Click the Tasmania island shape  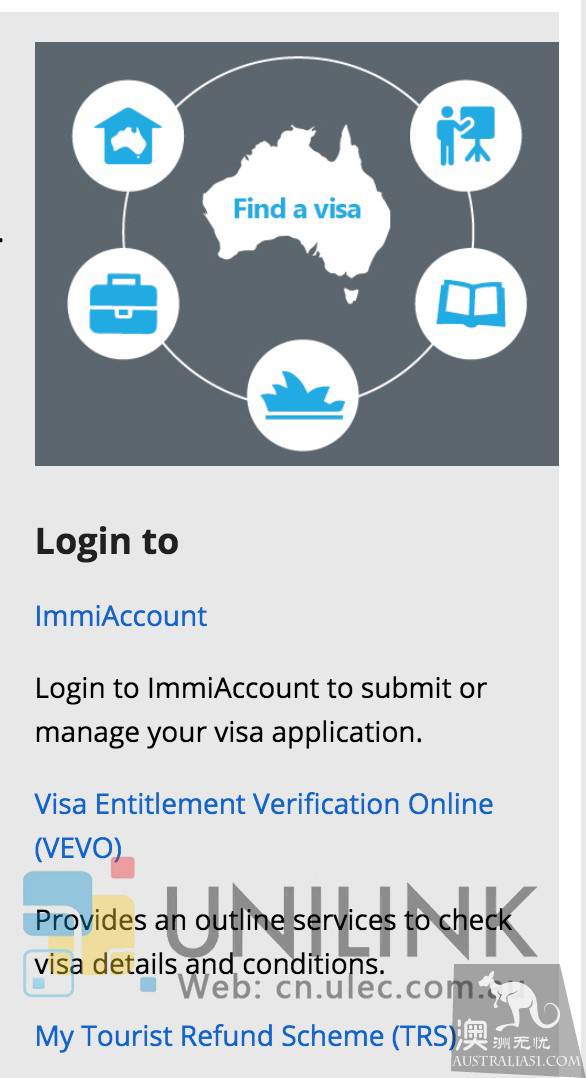pos(353,296)
